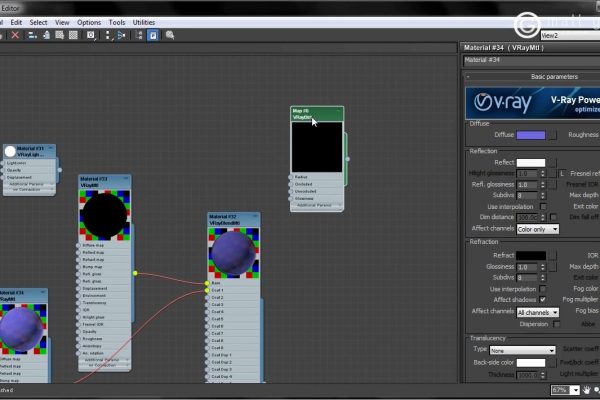Screen dimensions: 600x400
Task: Click the purple Diffuse color swatch
Action: 531,135
